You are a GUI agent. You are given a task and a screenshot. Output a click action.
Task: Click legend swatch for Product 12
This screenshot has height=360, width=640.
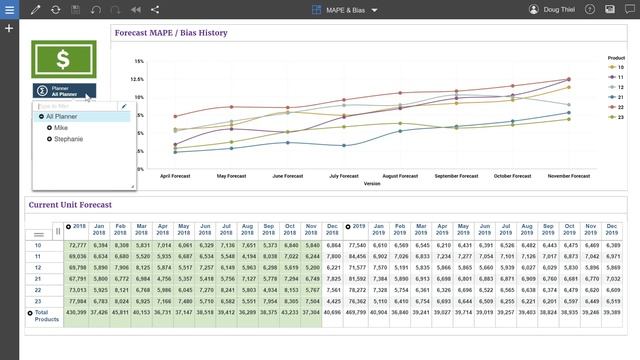click(x=612, y=87)
